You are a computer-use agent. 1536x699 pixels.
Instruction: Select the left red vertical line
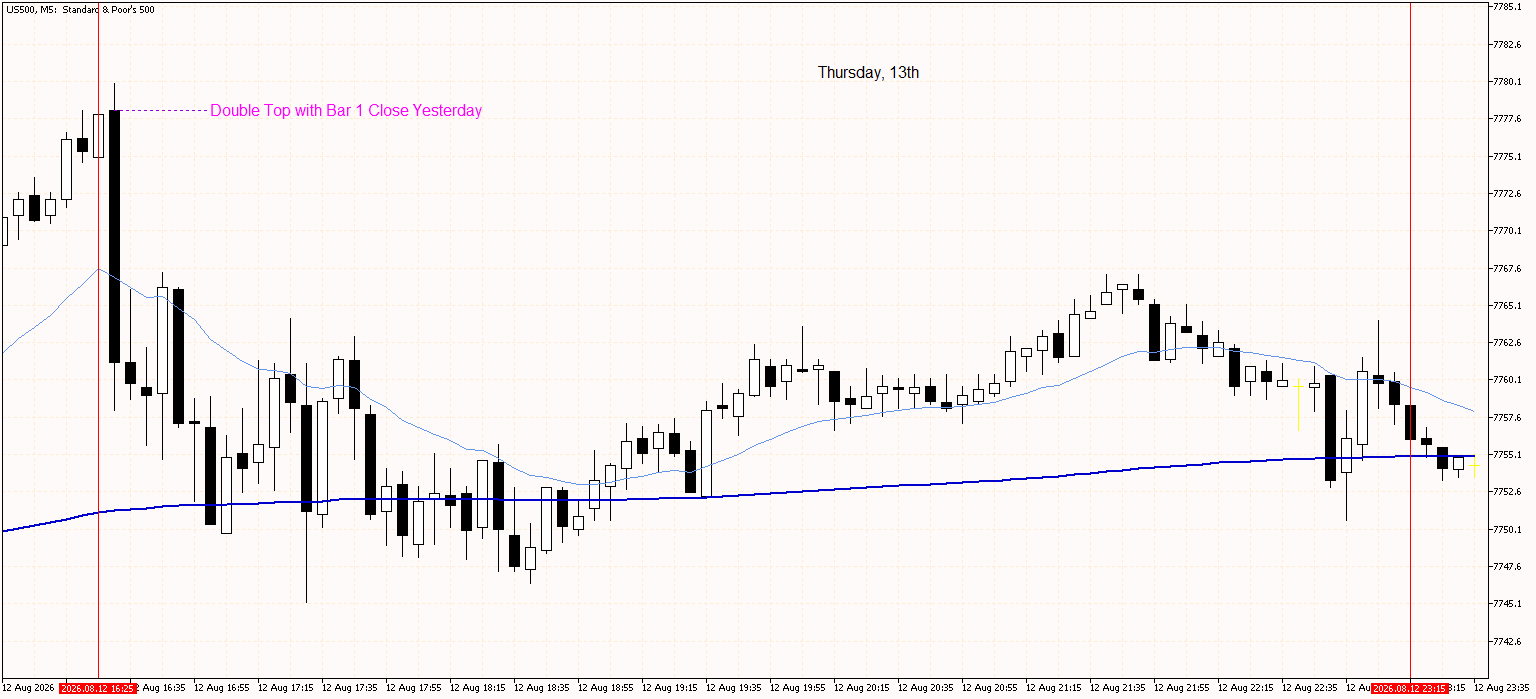point(98,340)
